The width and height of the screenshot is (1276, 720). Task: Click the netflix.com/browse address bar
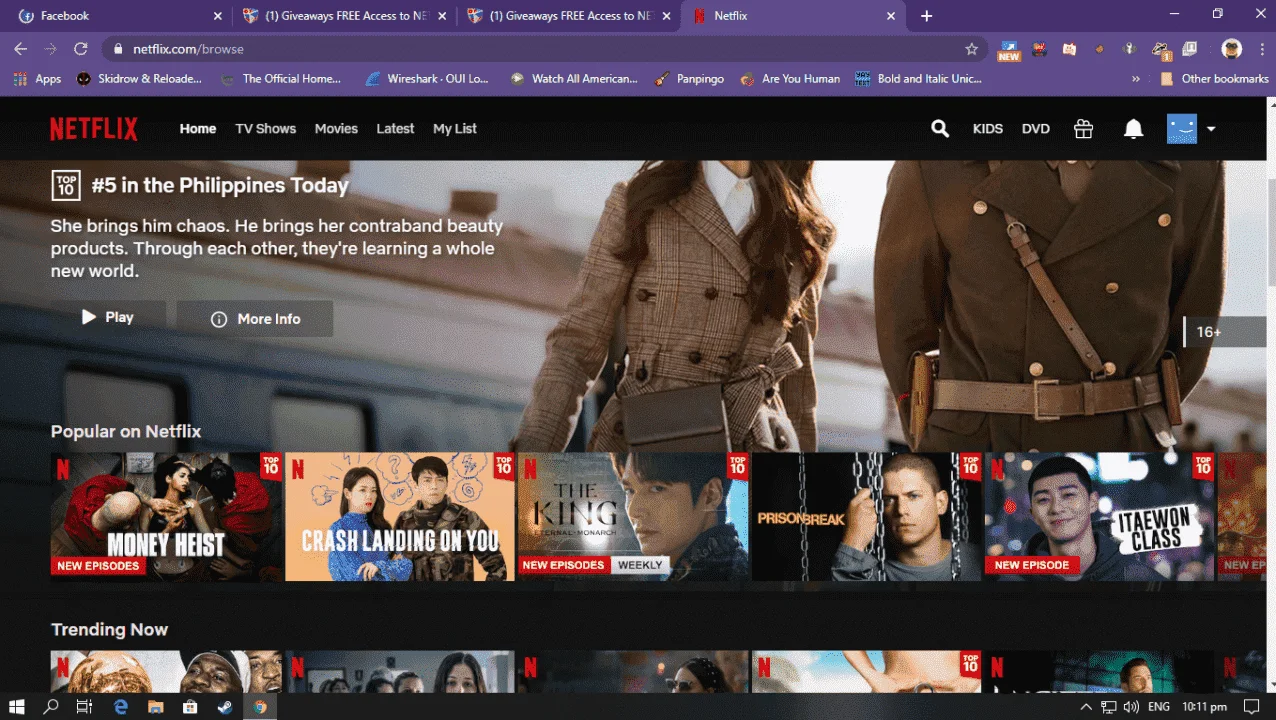[x=546, y=49]
